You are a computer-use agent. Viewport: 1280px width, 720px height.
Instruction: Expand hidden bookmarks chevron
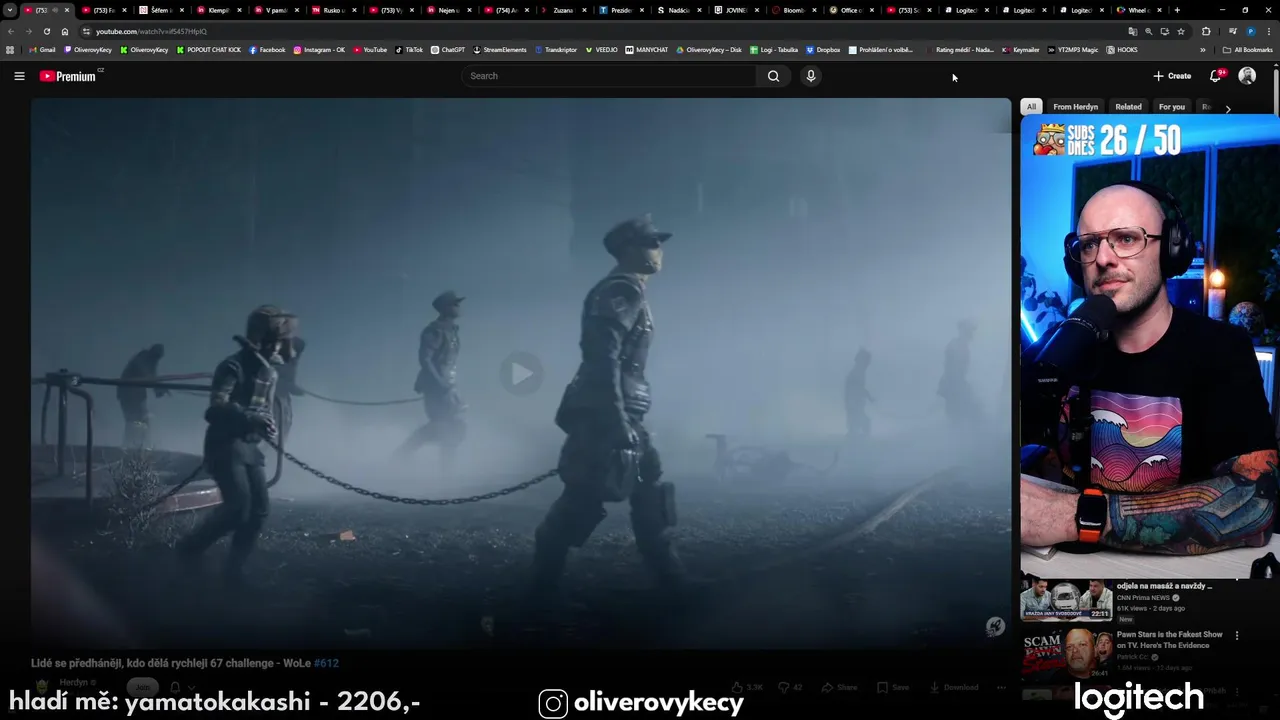1203,50
